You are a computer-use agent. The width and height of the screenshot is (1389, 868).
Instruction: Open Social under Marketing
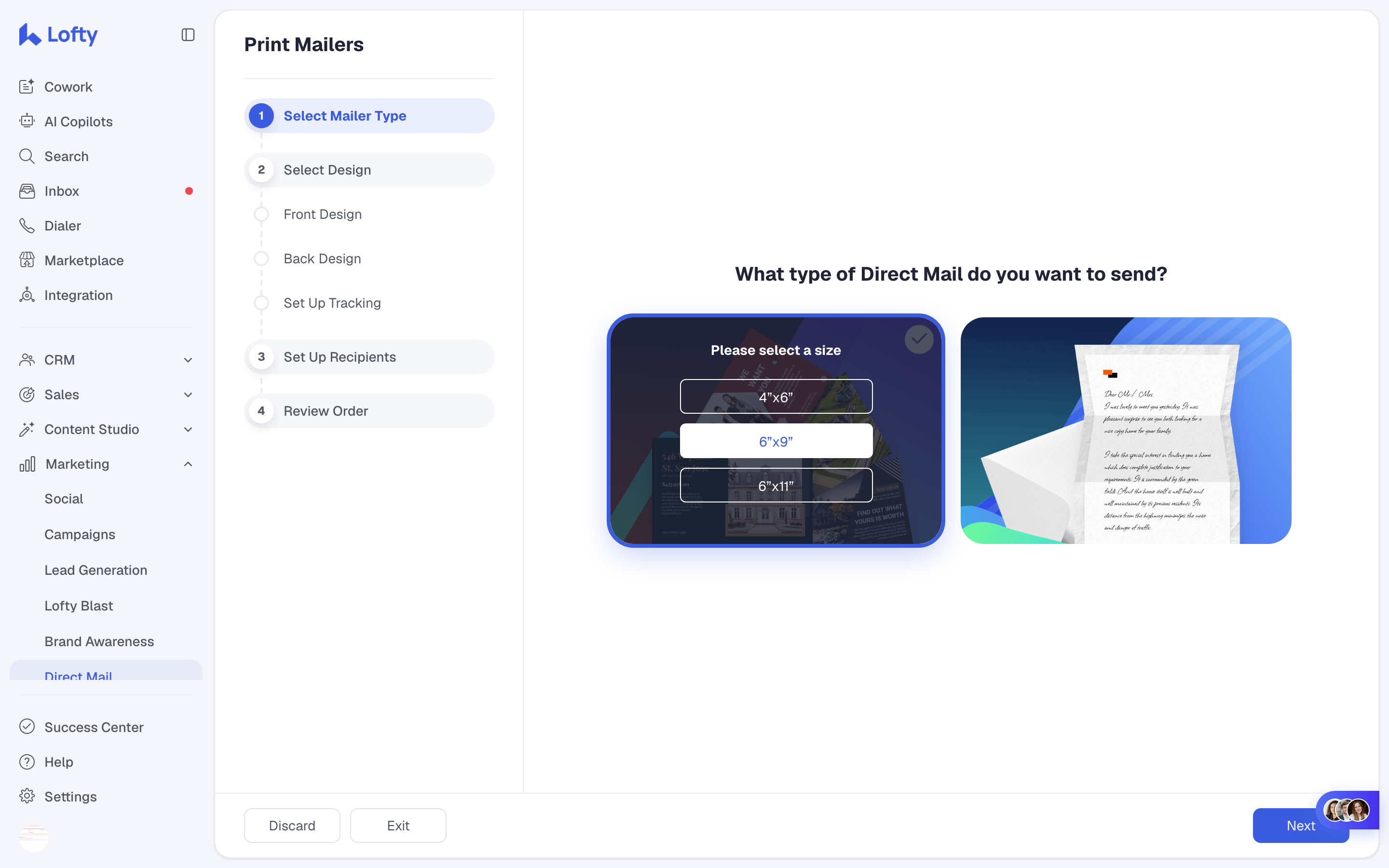[64, 499]
